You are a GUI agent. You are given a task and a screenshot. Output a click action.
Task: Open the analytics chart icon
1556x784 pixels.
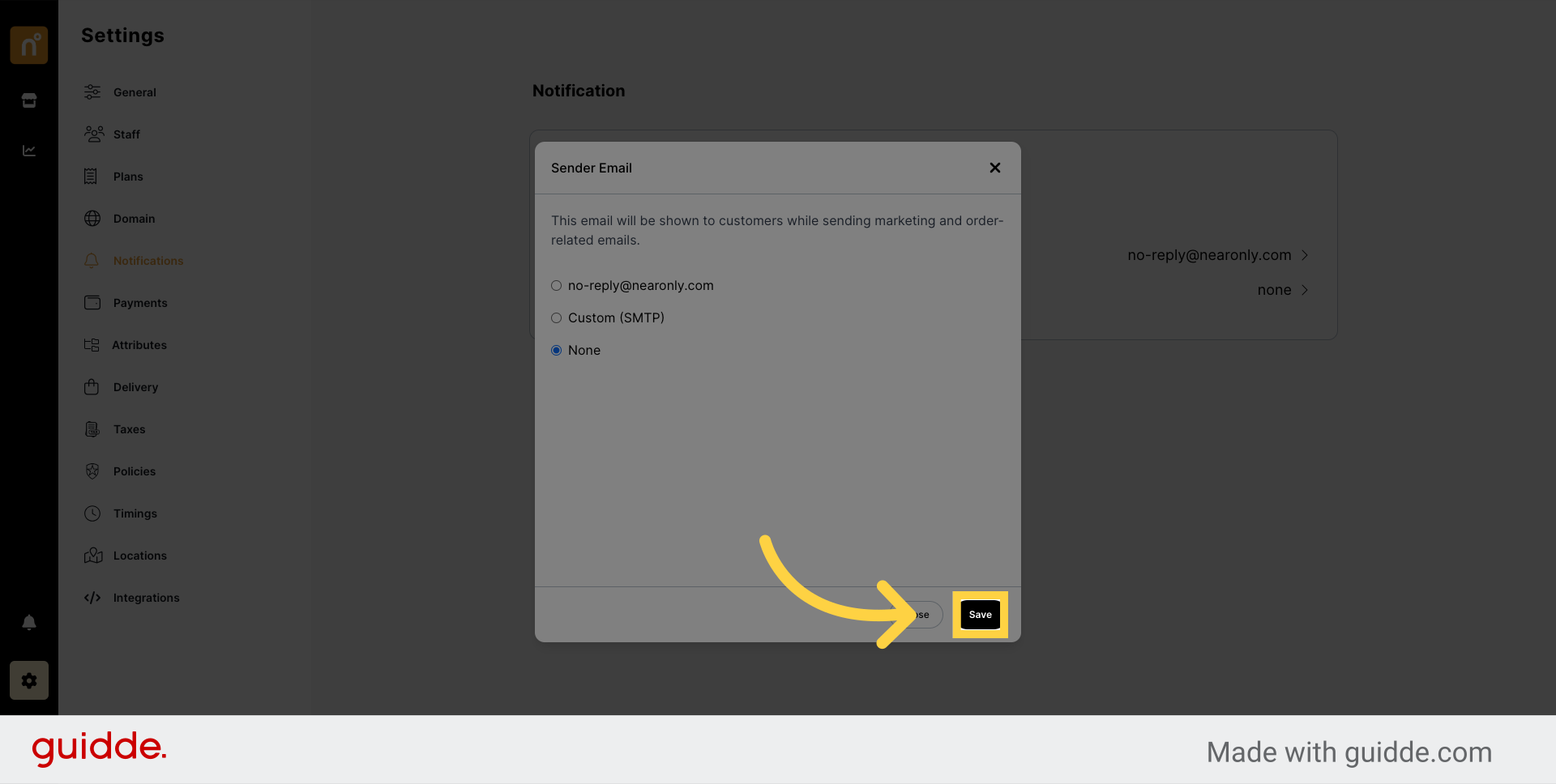pos(29,151)
